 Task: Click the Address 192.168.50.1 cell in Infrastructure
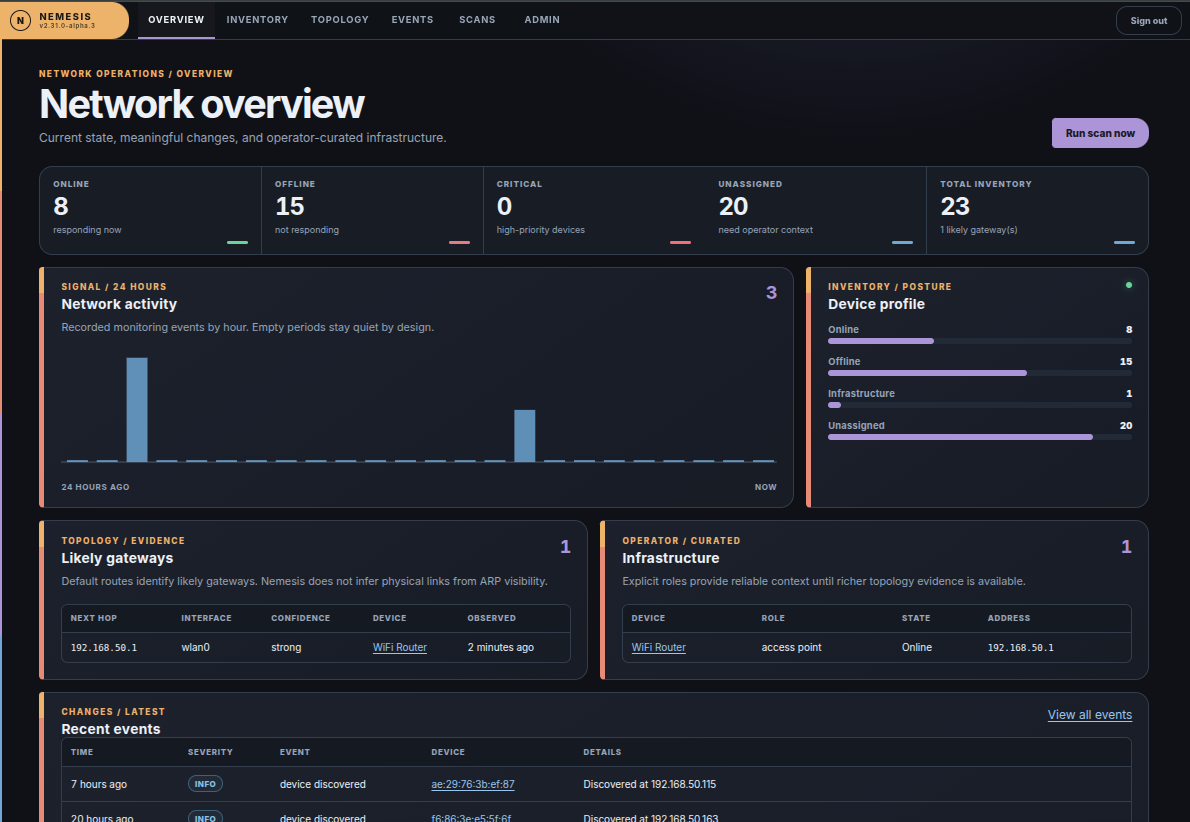click(1020, 647)
